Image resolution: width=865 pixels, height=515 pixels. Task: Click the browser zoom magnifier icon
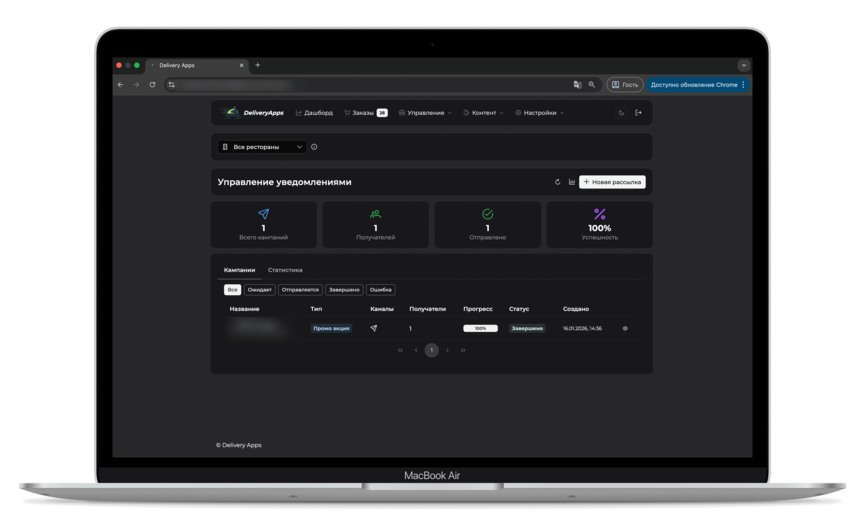click(x=591, y=85)
